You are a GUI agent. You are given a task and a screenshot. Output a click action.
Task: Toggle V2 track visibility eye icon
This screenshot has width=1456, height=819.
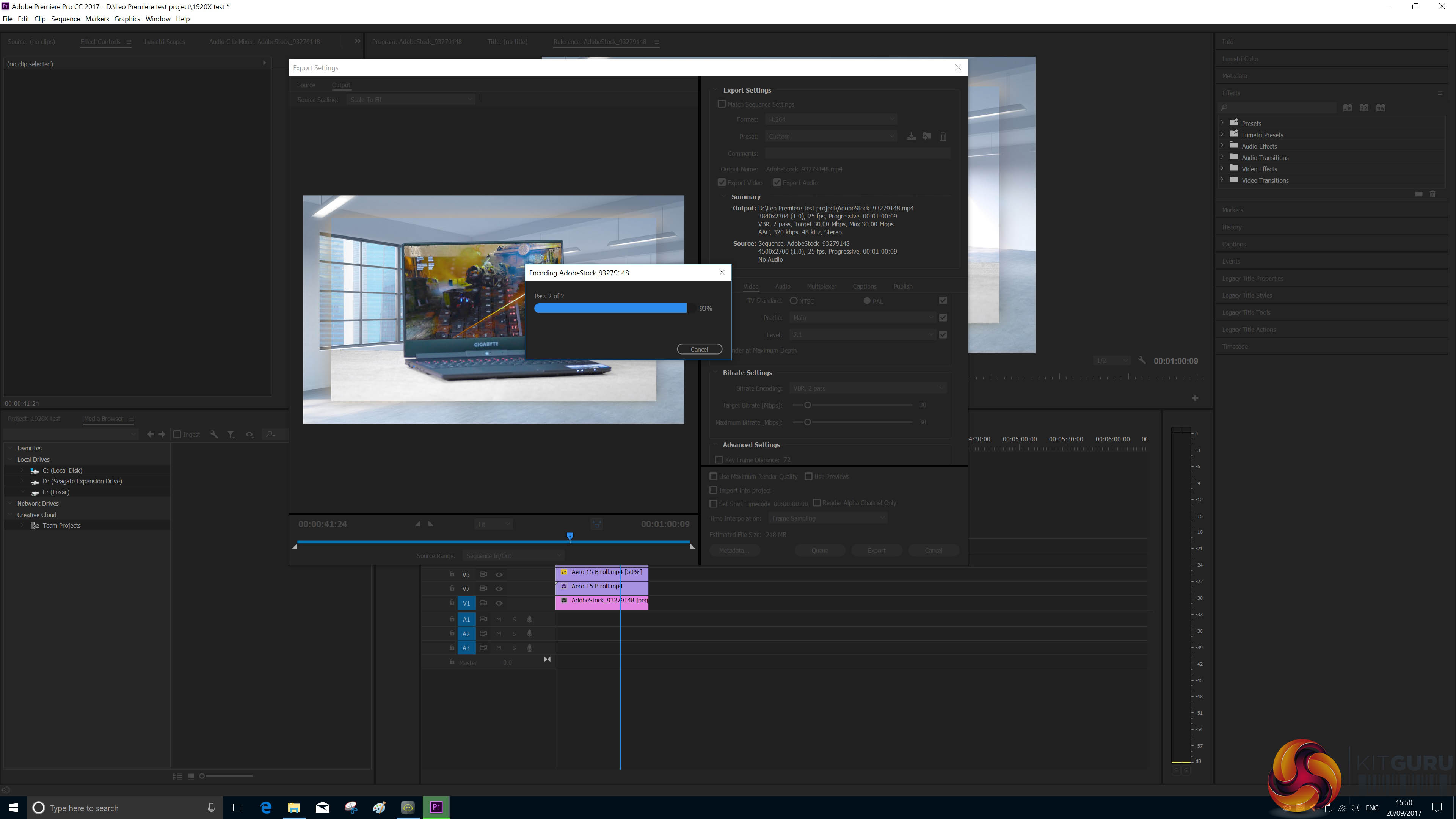pos(499,588)
